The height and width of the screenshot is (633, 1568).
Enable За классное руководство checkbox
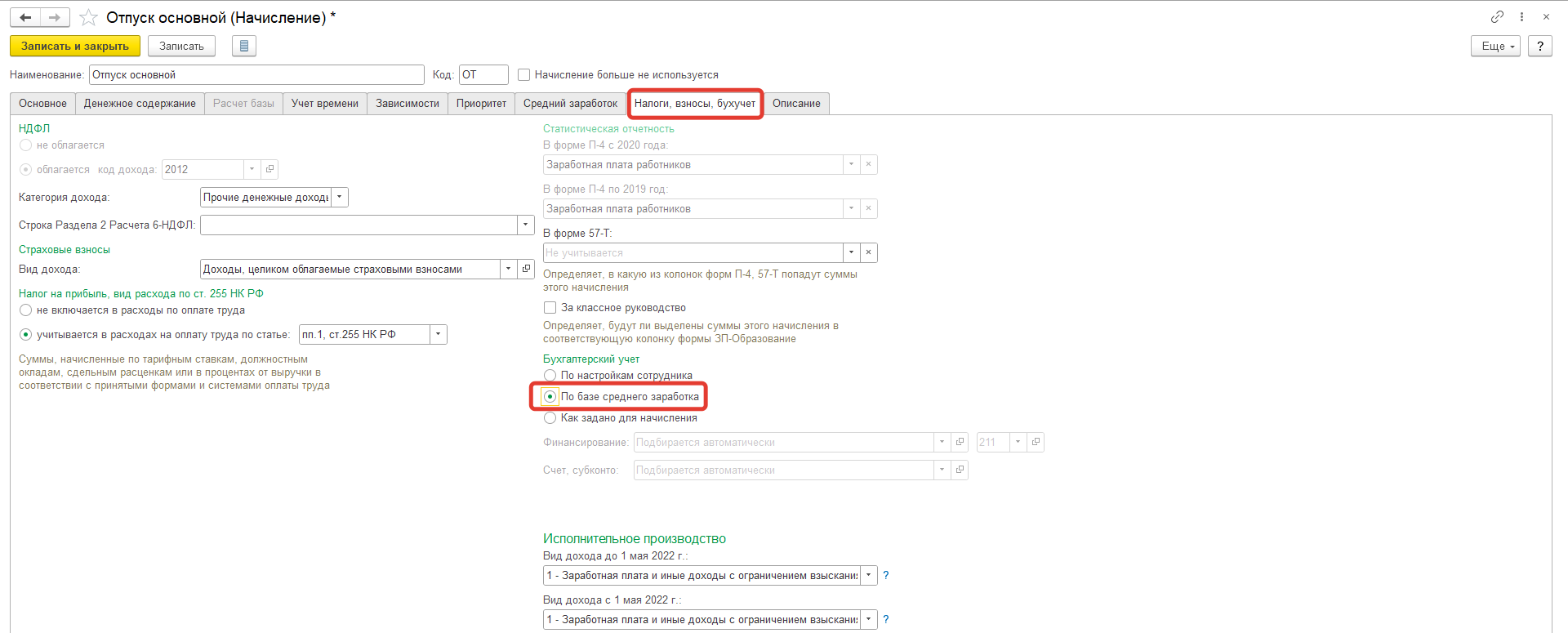pyautogui.click(x=550, y=308)
